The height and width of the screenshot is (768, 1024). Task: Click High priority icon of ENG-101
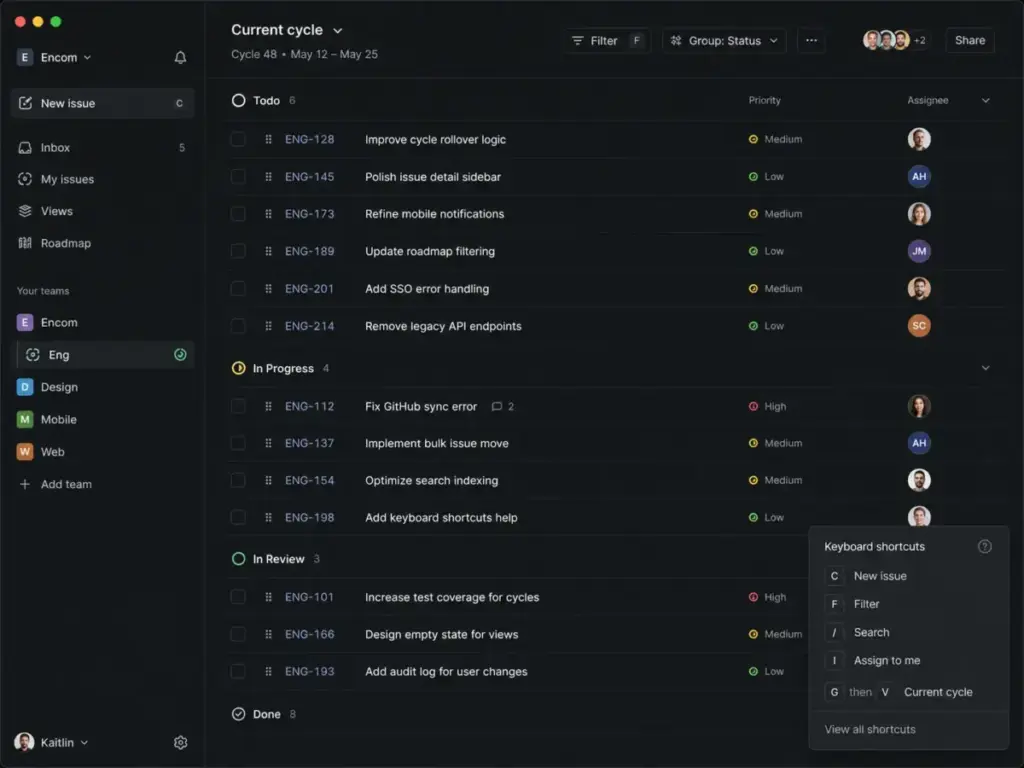pos(753,597)
